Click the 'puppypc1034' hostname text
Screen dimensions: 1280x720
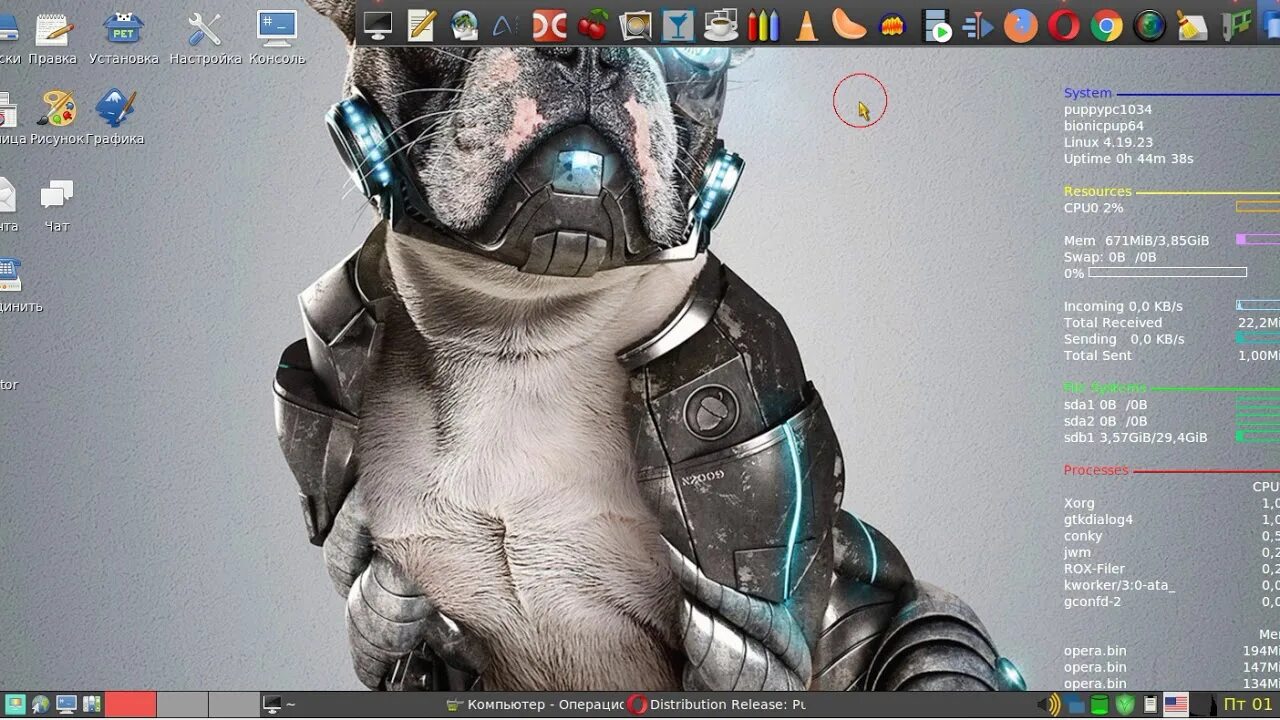tap(1108, 110)
